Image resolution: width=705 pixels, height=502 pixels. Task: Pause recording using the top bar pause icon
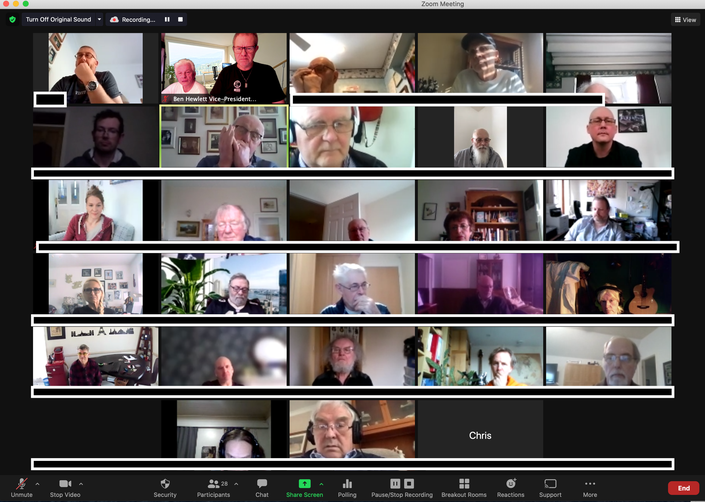(x=167, y=19)
